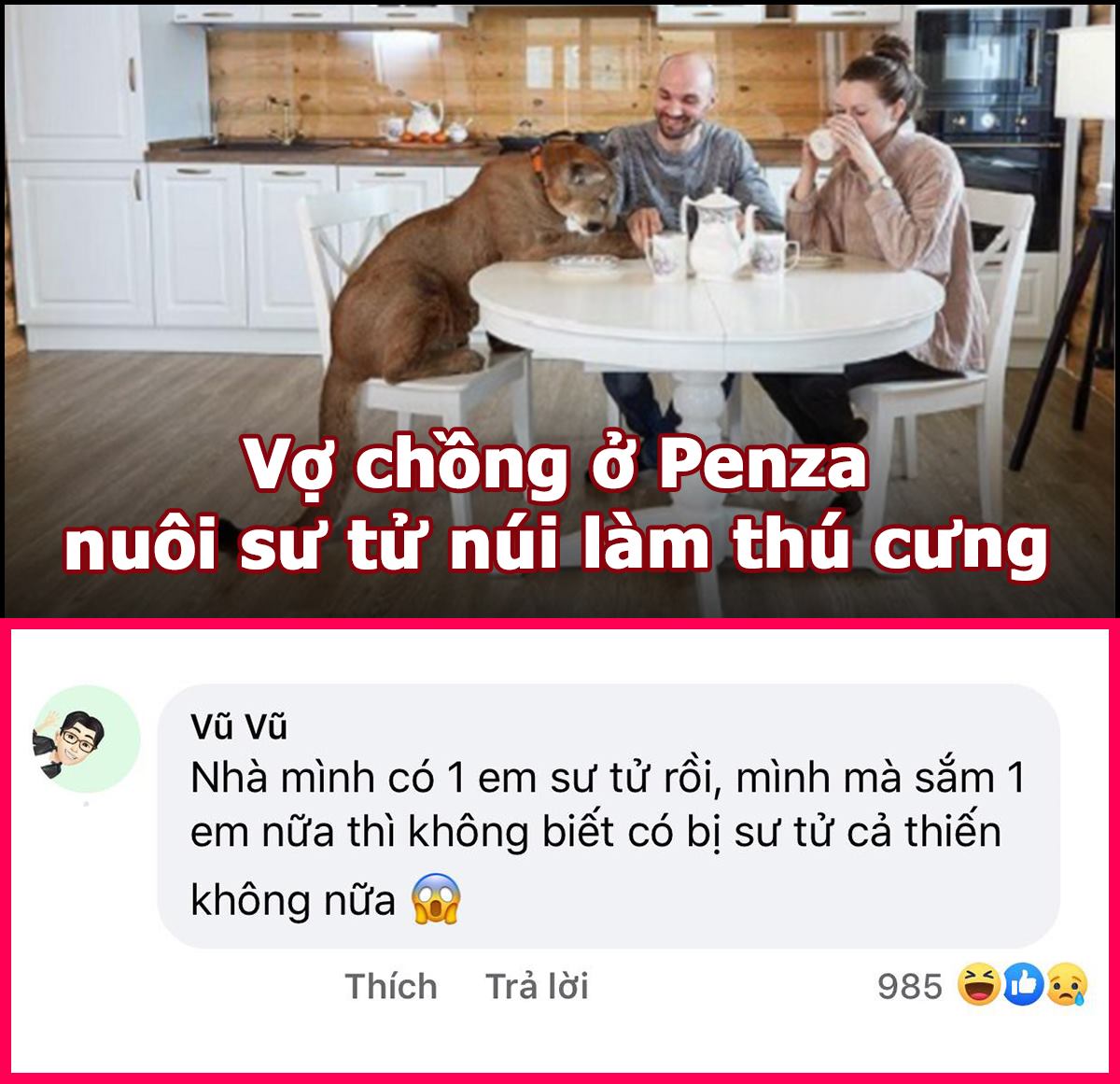Click the "Vợ chồng ở Penza" headline text
The width and height of the screenshot is (1120, 1084).
[x=557, y=464]
